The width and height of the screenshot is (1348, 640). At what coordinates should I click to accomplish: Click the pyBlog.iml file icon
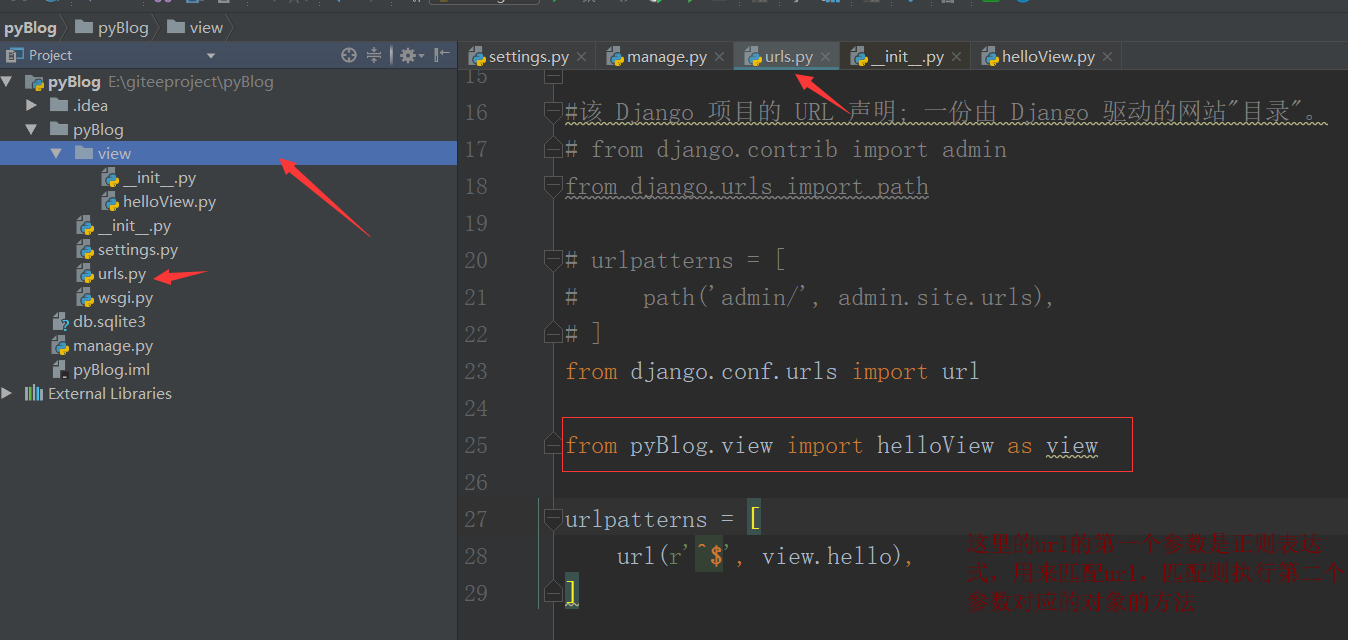[61, 369]
